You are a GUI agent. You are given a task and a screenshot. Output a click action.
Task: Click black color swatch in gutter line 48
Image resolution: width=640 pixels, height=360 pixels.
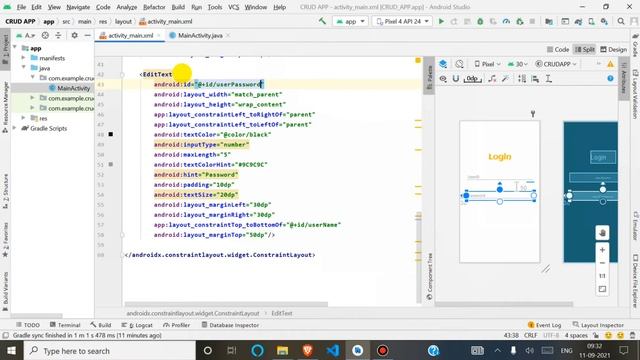pyautogui.click(x=111, y=134)
